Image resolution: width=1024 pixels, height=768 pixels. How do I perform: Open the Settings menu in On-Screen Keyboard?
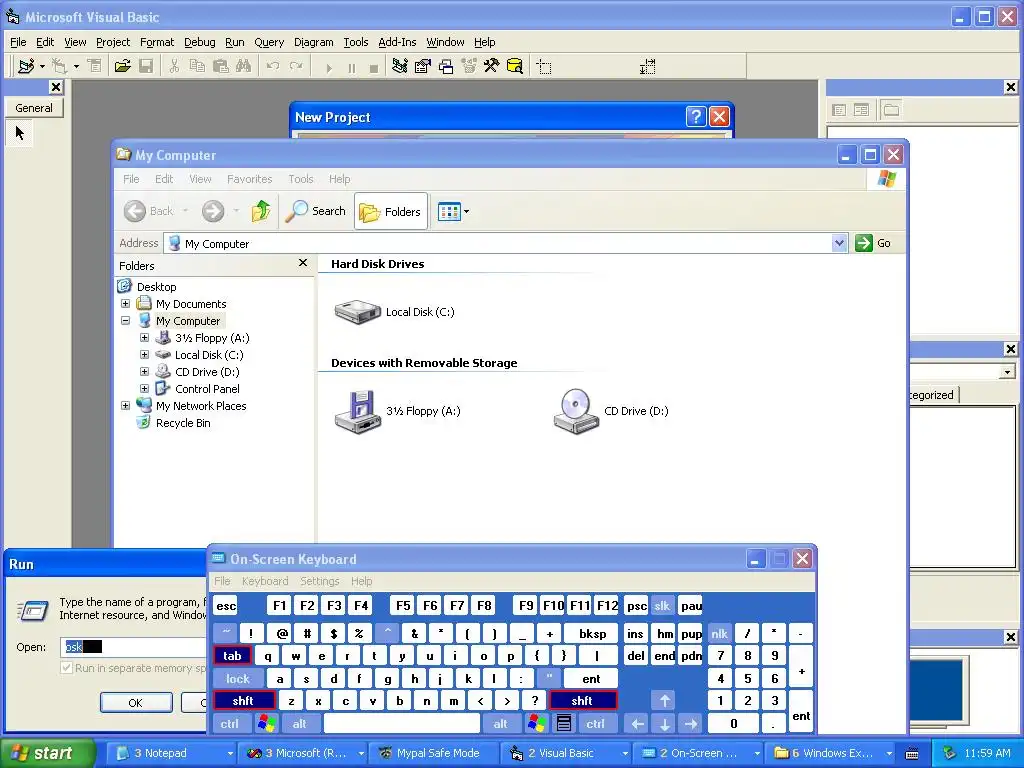click(x=319, y=581)
